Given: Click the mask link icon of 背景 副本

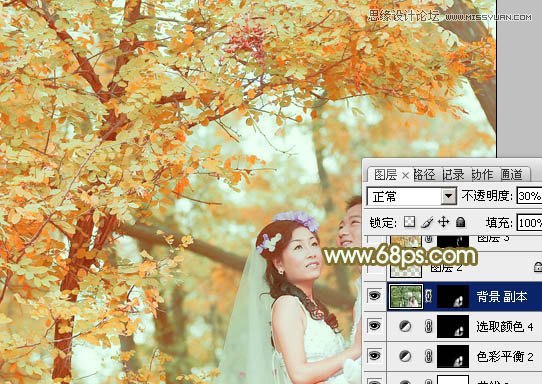Looking at the screenshot, I should (x=429, y=296).
